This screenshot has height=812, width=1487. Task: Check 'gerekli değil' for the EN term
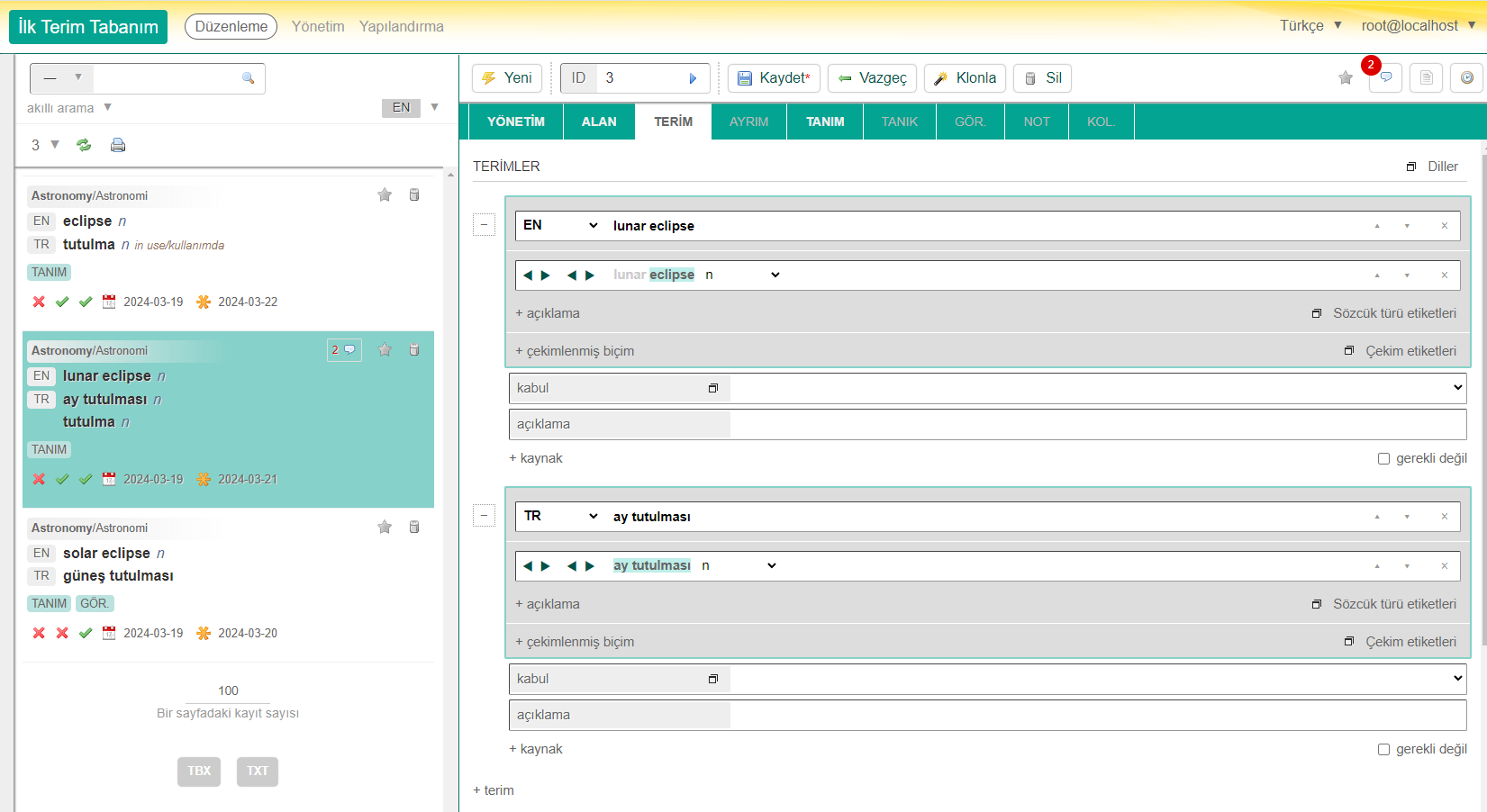1383,458
